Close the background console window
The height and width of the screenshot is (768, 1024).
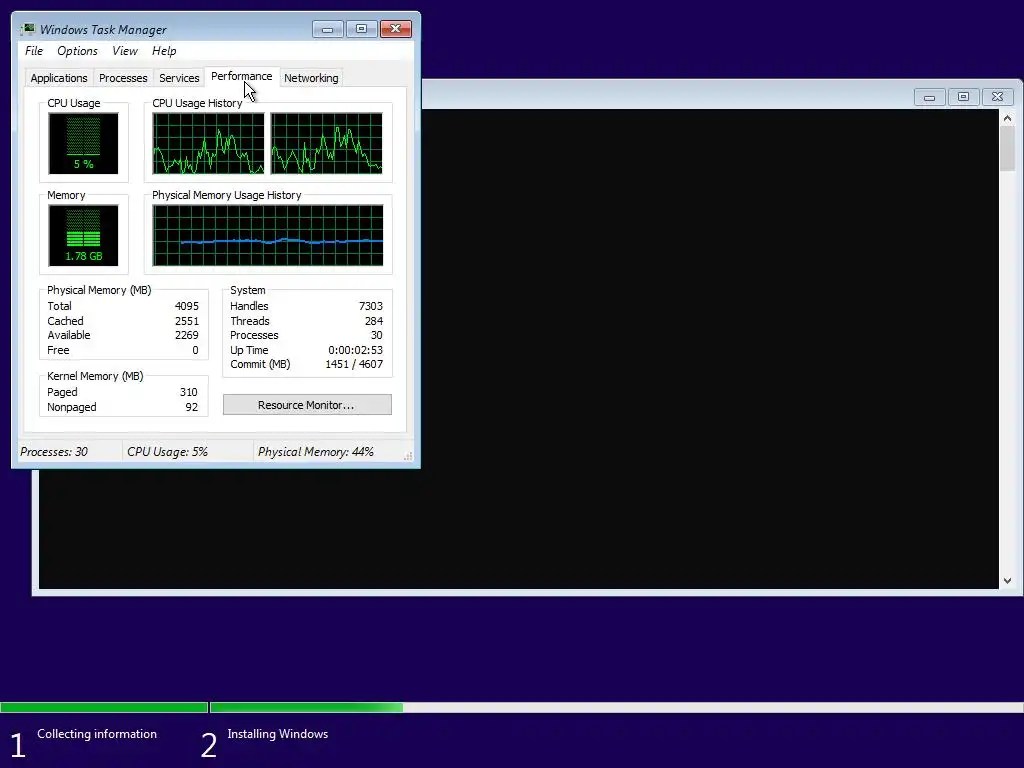pyautogui.click(x=997, y=97)
